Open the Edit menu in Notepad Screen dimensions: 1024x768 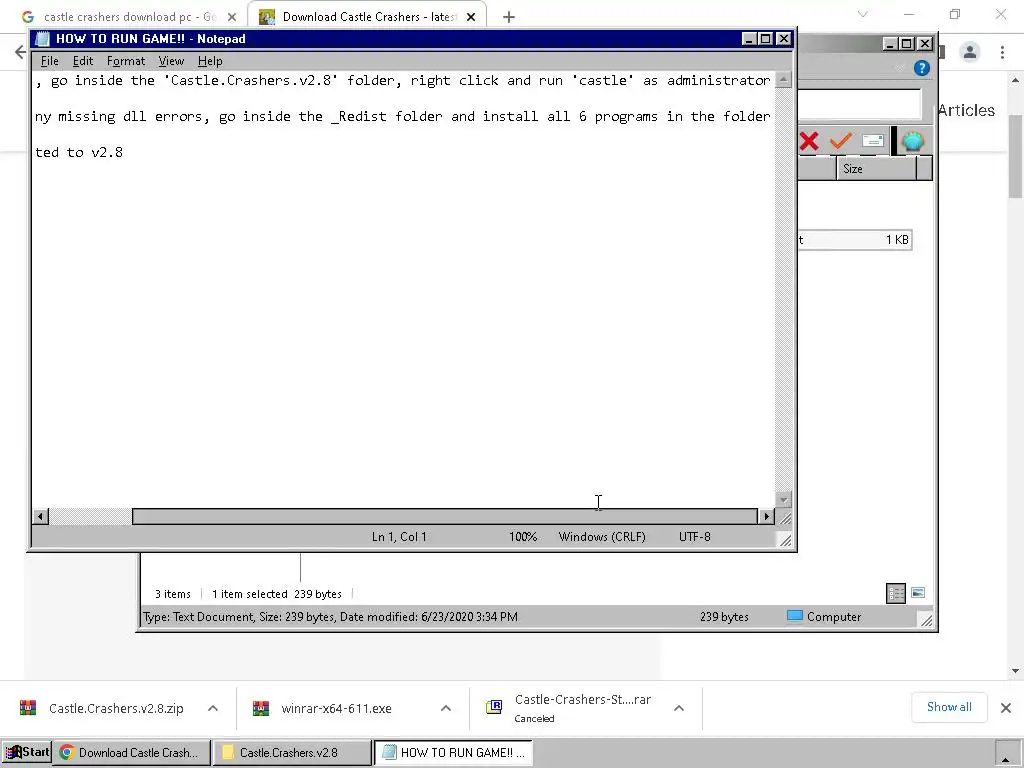point(82,61)
